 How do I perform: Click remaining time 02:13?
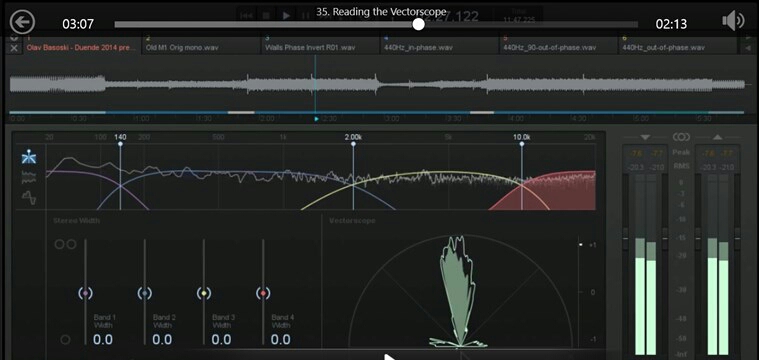point(671,24)
